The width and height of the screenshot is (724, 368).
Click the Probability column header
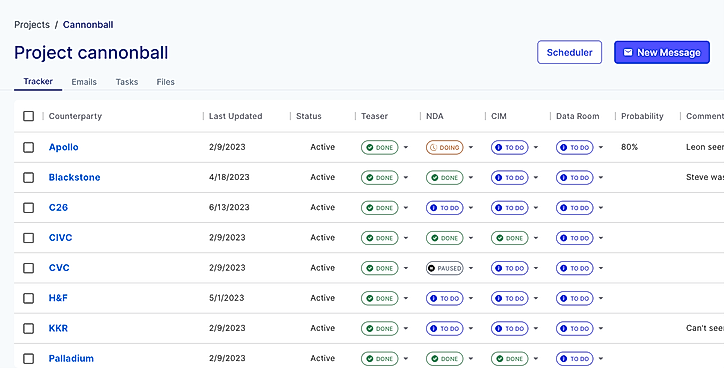tap(642, 116)
